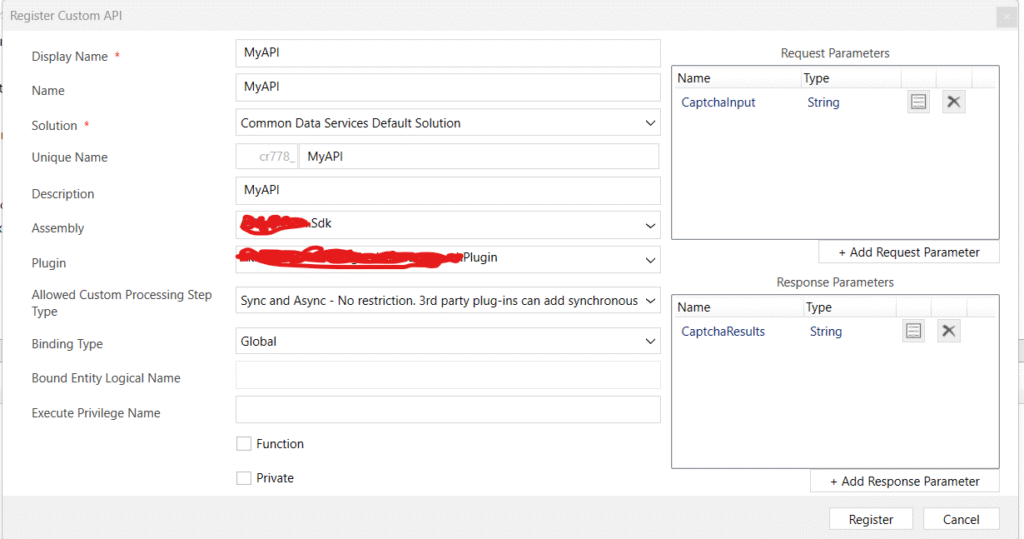Expand Allowed Custom Processing Step Type dropdown

(448, 300)
